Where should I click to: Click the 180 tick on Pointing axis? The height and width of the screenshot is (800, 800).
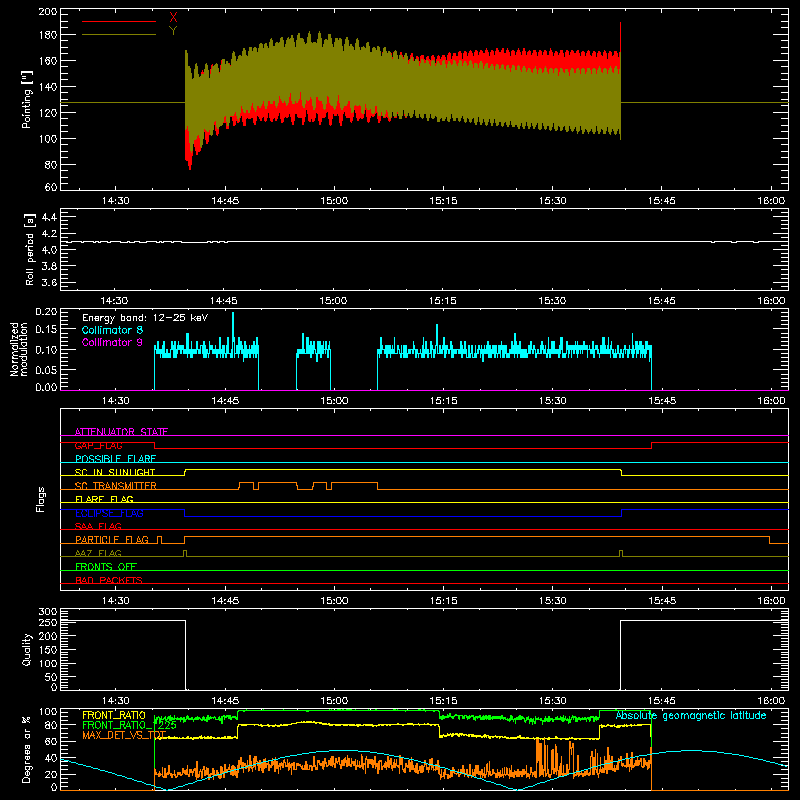pos(47,35)
